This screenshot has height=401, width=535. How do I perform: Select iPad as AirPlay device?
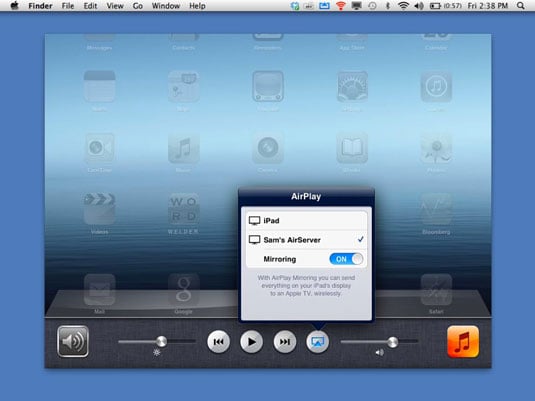[x=306, y=220]
